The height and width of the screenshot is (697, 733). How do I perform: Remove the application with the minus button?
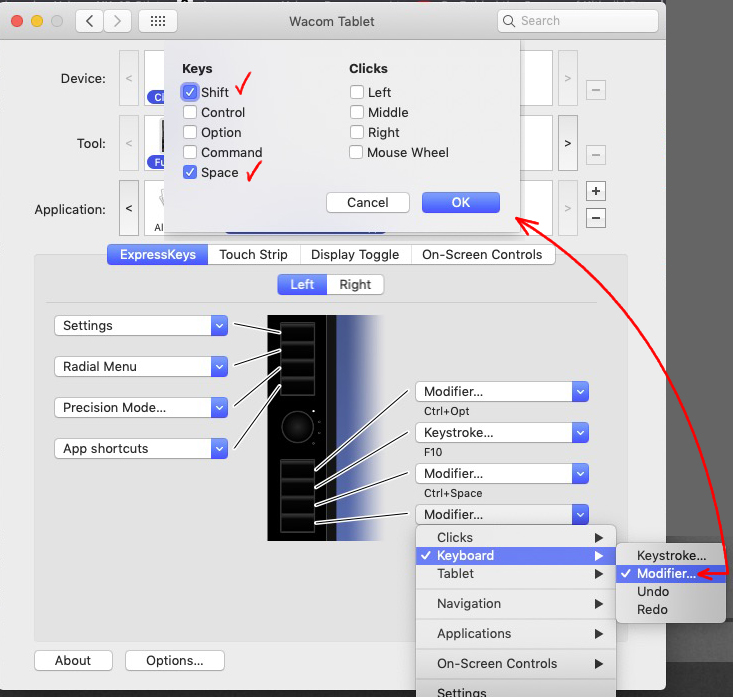click(596, 218)
